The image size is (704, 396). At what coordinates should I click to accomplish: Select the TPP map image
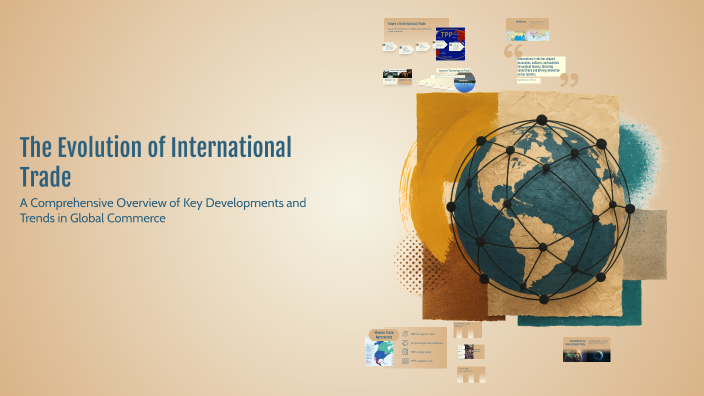450,44
